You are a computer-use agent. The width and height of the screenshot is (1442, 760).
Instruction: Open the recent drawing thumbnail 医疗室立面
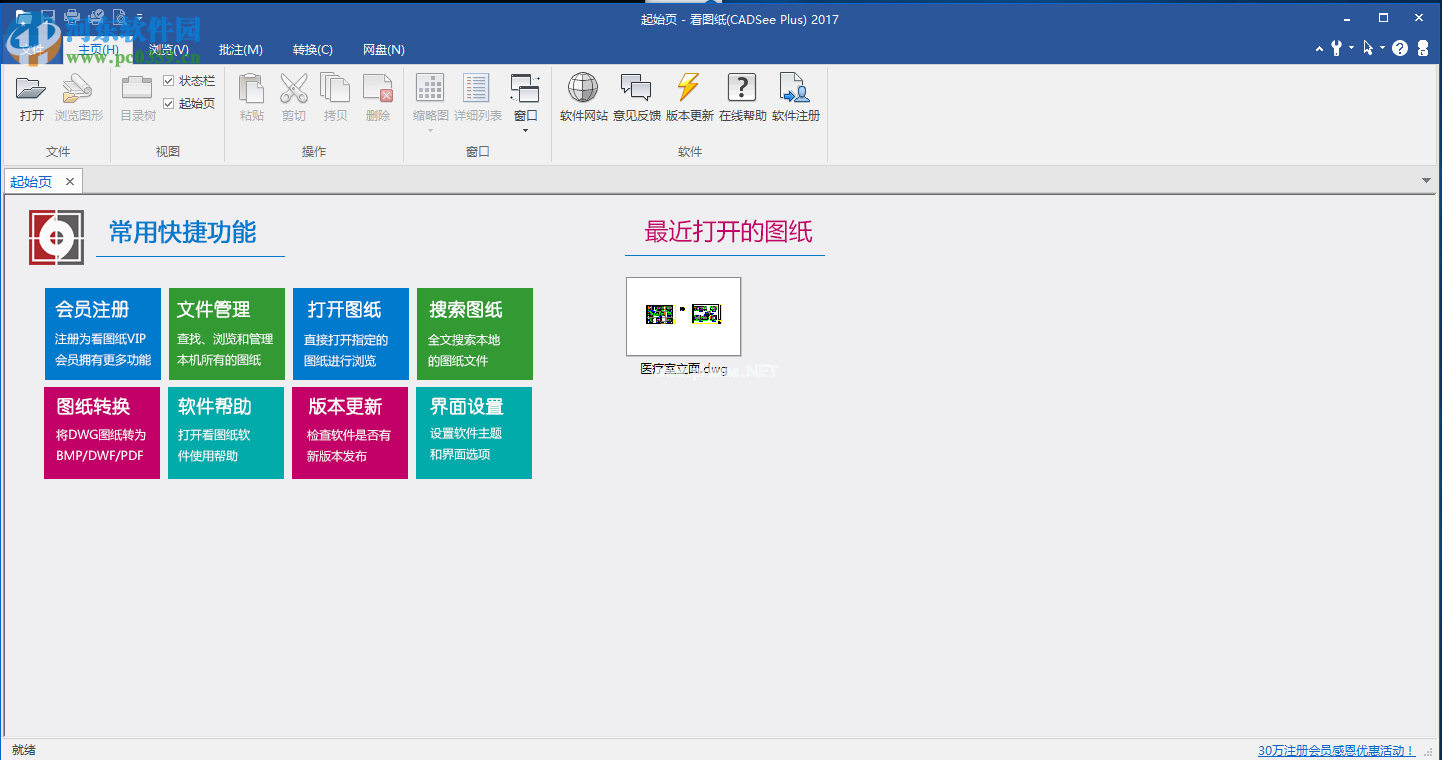(684, 316)
